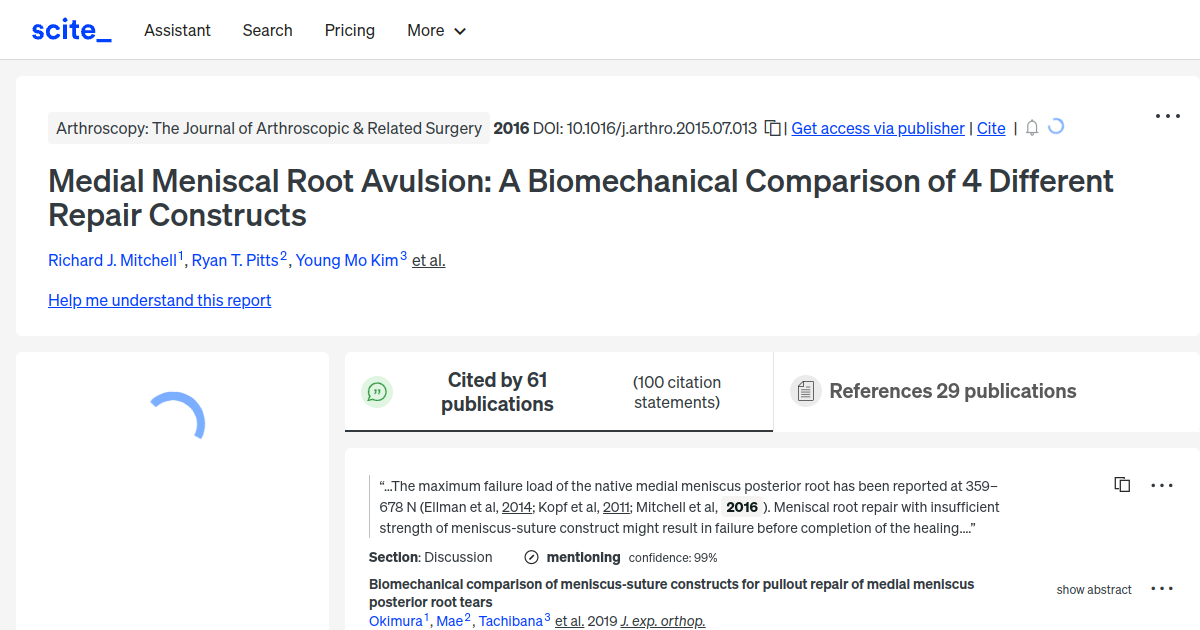Open Help me understand this report
Viewport: 1200px width, 630px height.
pyautogui.click(x=159, y=300)
